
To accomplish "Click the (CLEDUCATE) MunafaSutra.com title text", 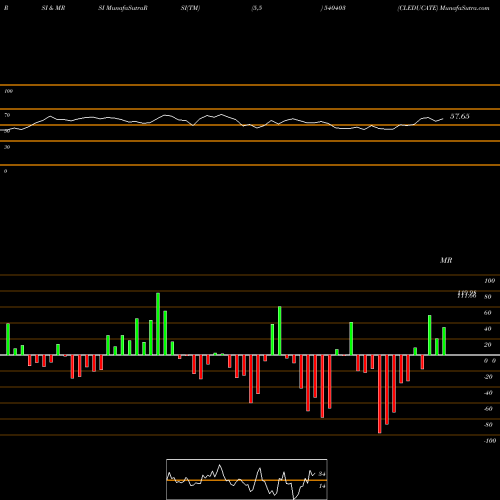I will [443, 8].
